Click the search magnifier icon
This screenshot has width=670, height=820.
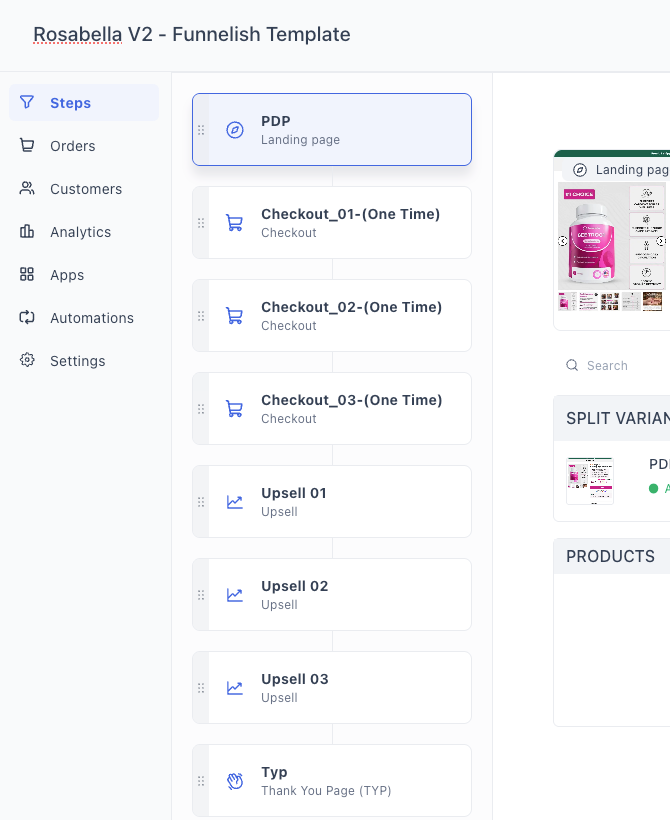click(572, 365)
